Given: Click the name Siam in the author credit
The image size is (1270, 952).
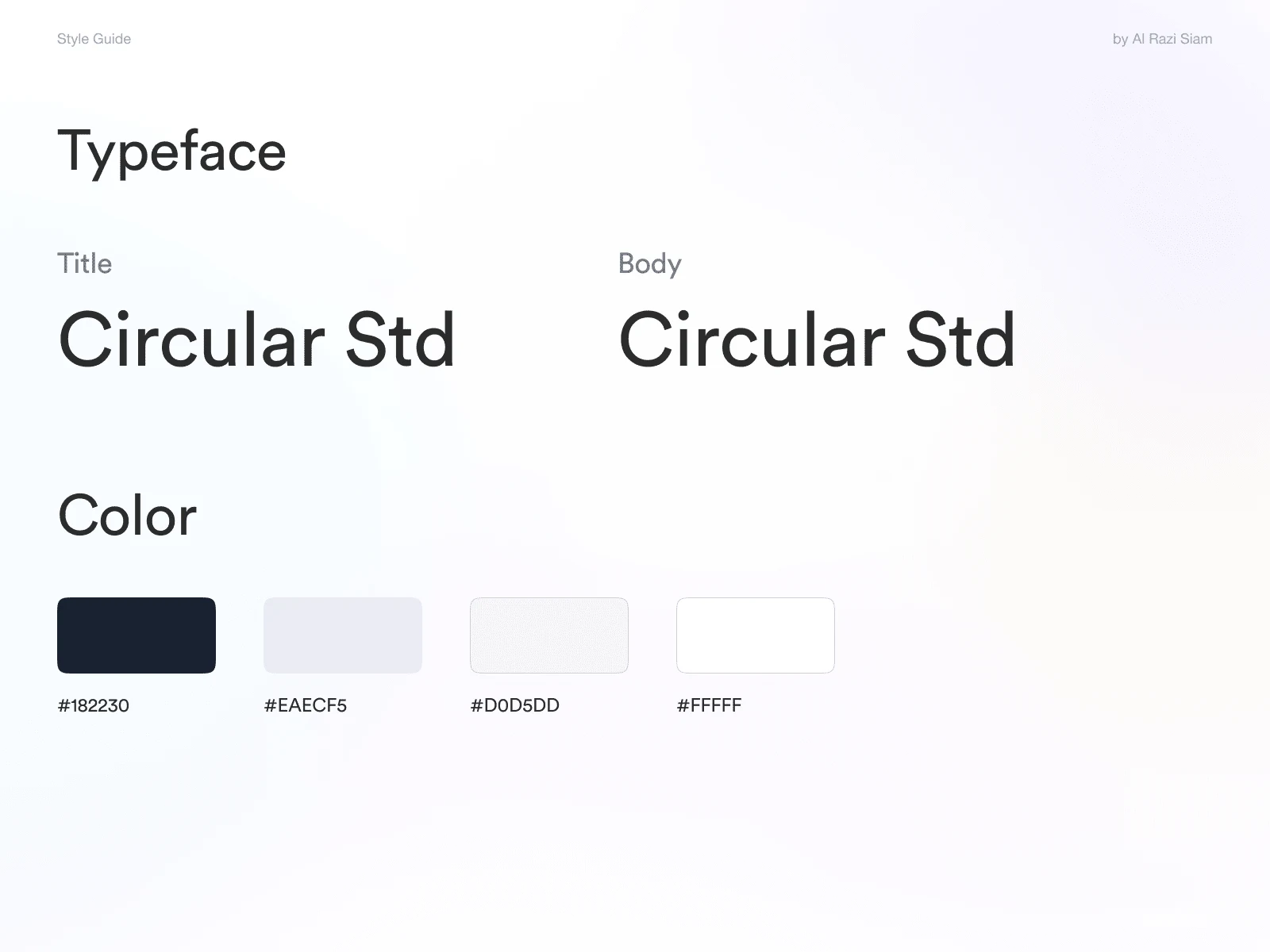Looking at the screenshot, I should [x=1196, y=39].
